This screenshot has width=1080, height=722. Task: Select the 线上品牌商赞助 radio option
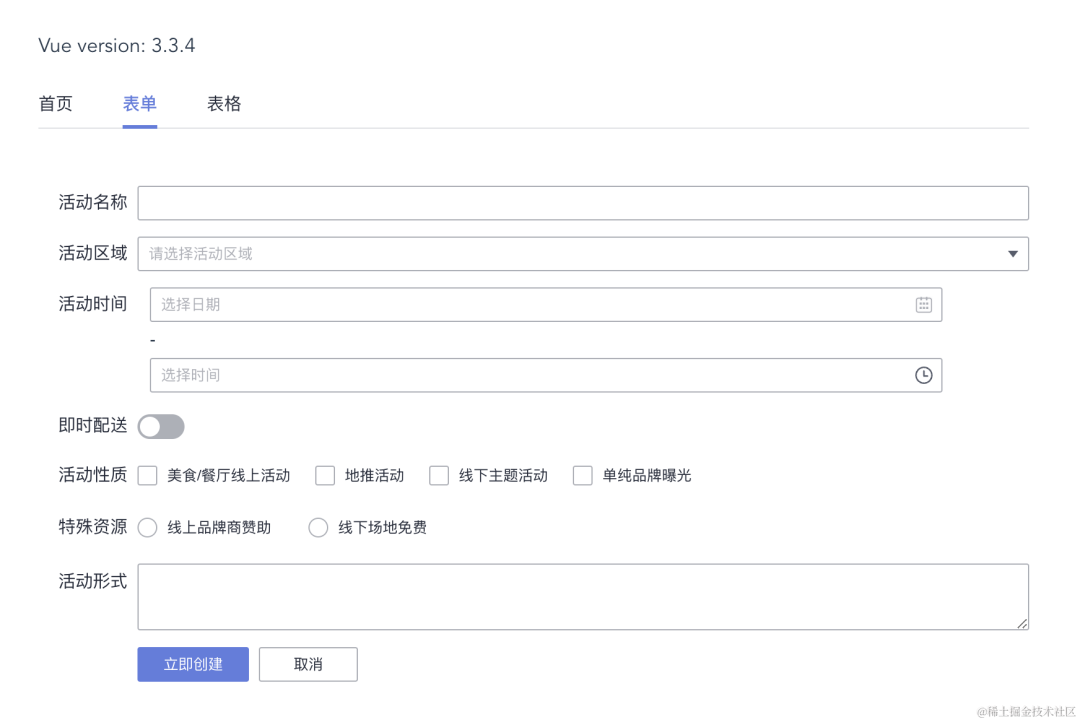point(147,528)
